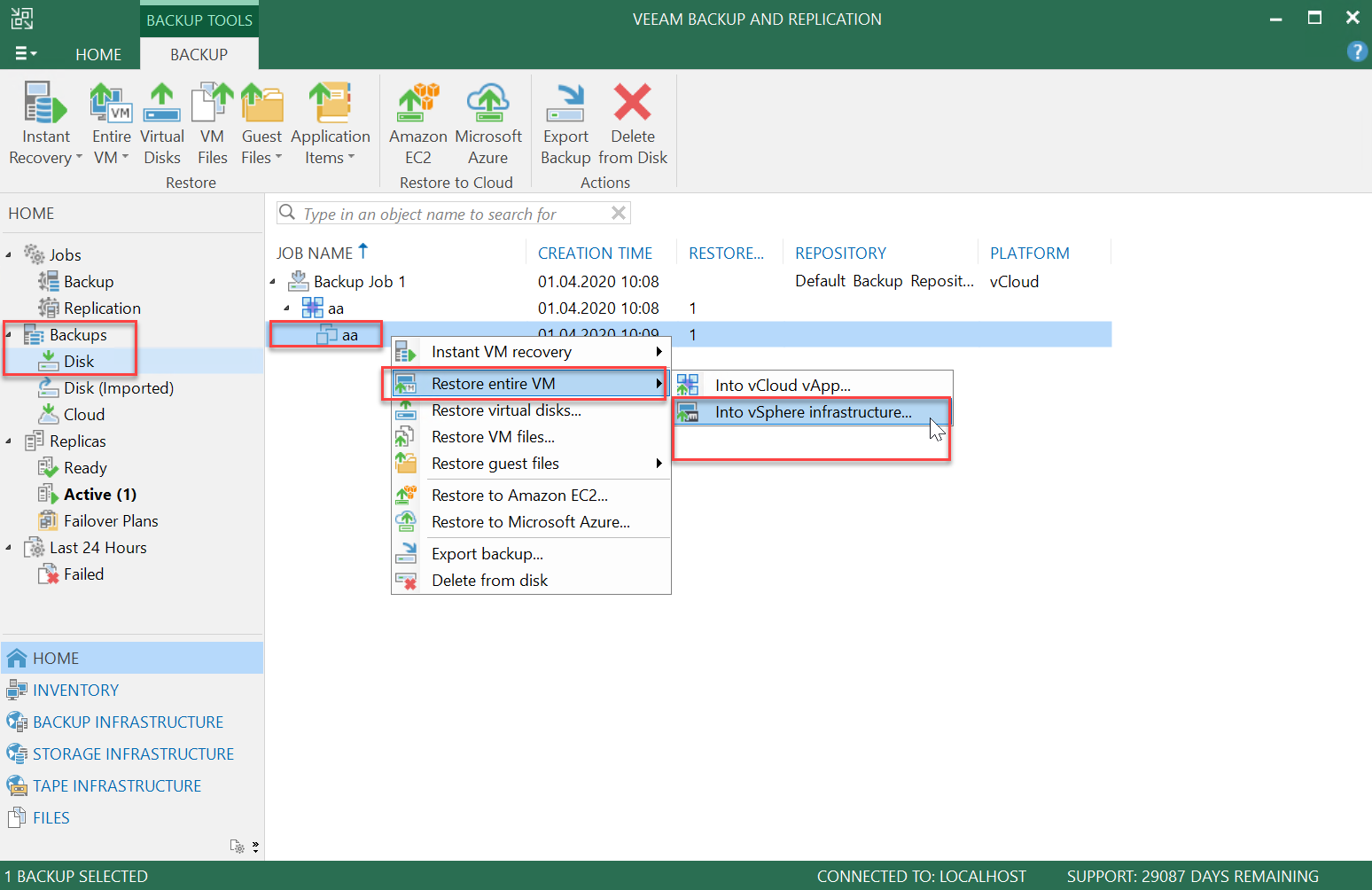Sort by the REPOSITORY column header
This screenshot has width=1372, height=890.
click(x=840, y=254)
